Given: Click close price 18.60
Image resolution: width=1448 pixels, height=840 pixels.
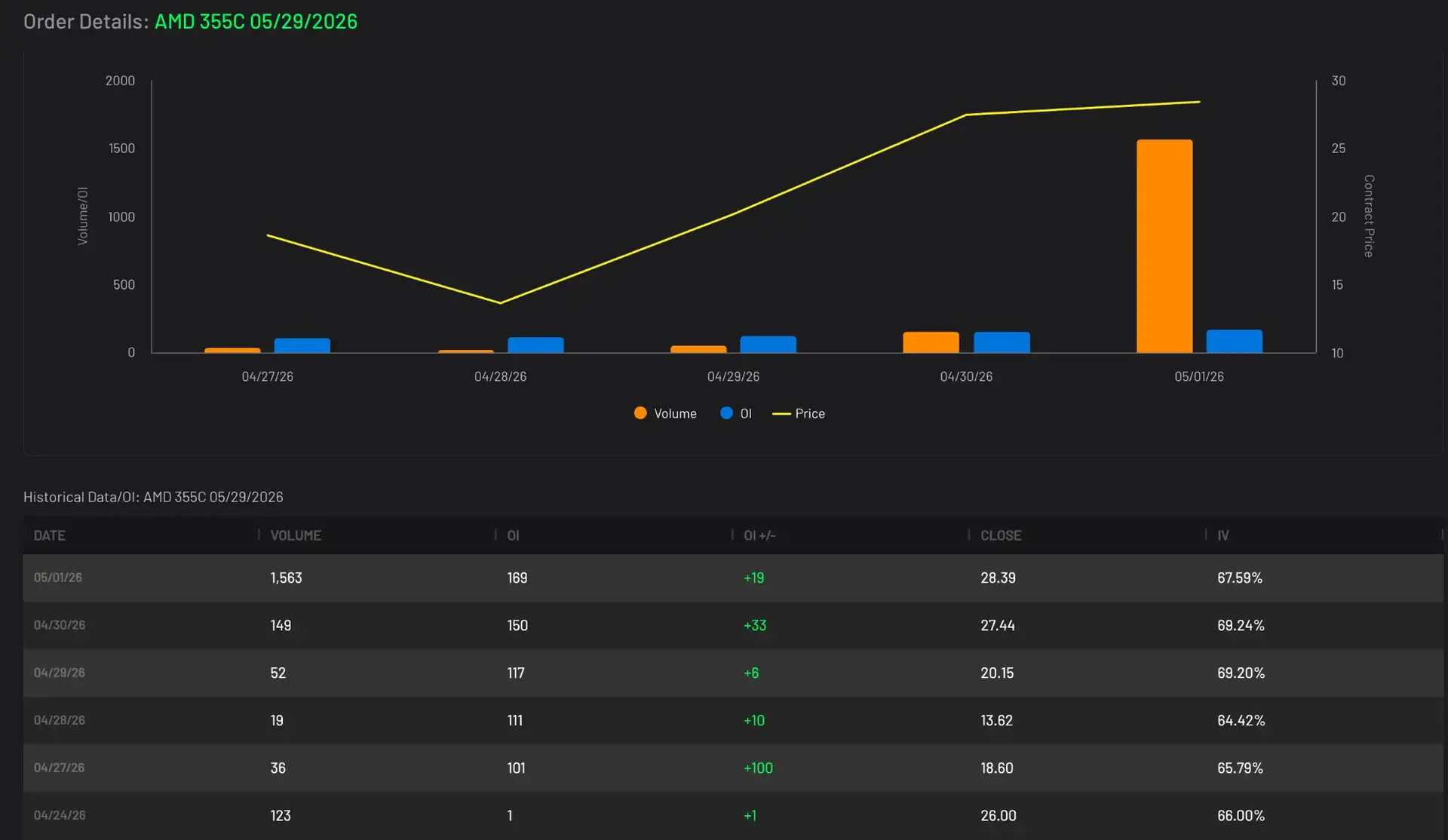Looking at the screenshot, I should pos(997,768).
